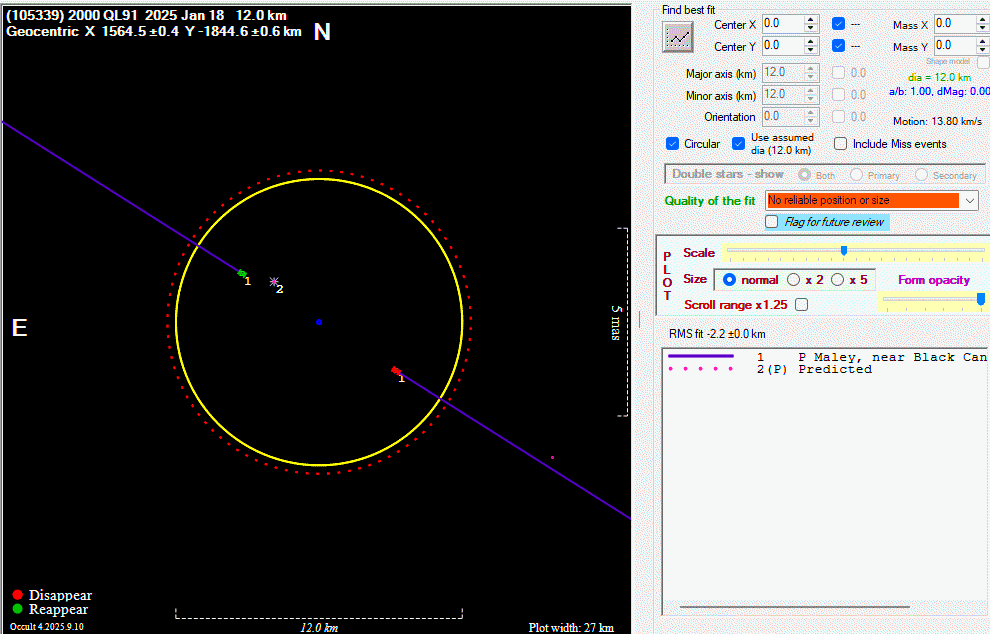Viewport: 990px width, 634px height.
Task: Click the blue center point of the asteroid
Action: point(319,322)
